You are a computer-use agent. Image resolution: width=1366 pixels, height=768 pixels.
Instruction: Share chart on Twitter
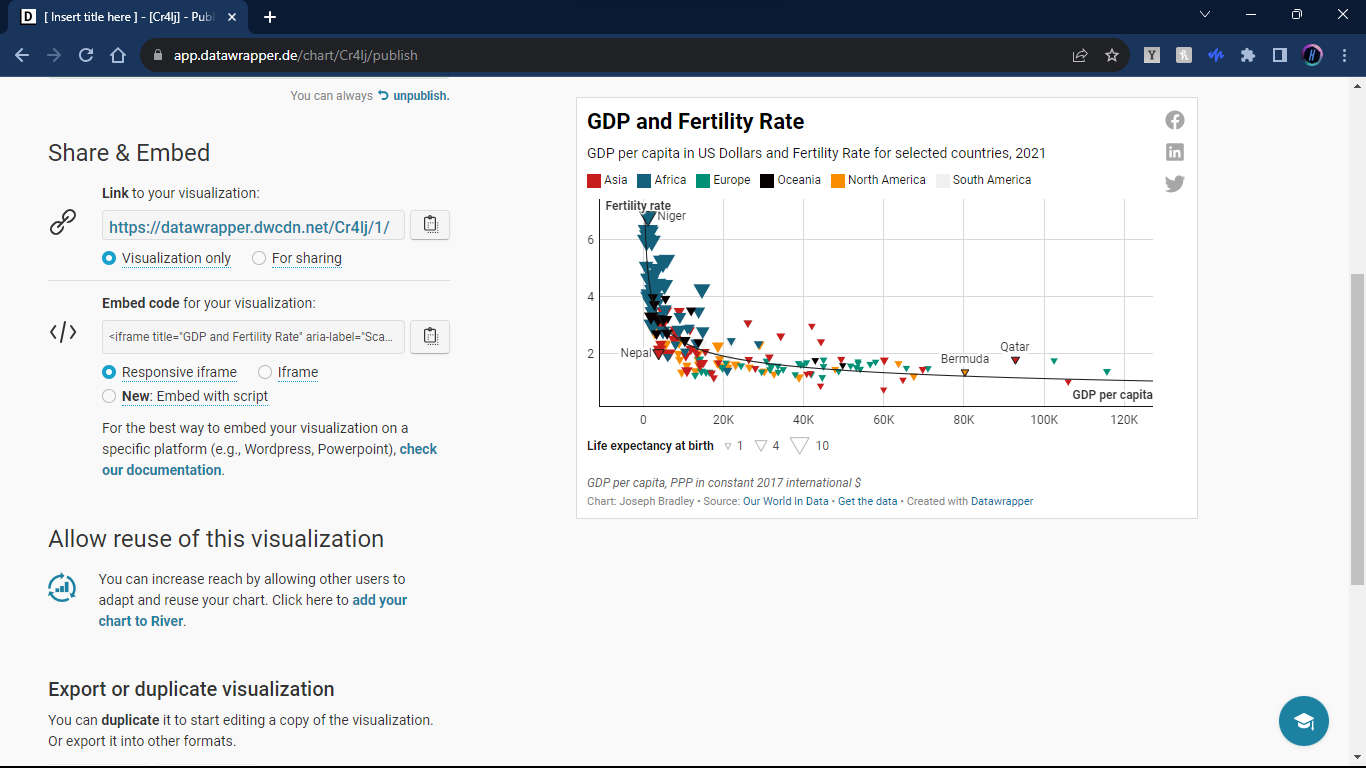(x=1175, y=184)
